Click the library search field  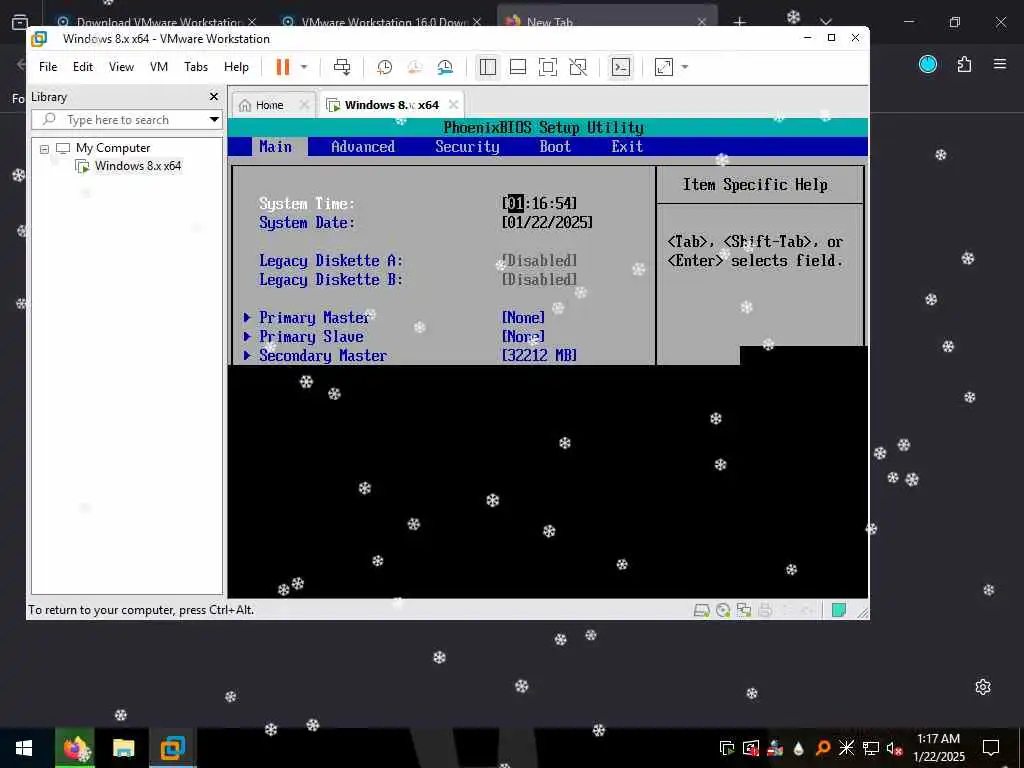[118, 120]
